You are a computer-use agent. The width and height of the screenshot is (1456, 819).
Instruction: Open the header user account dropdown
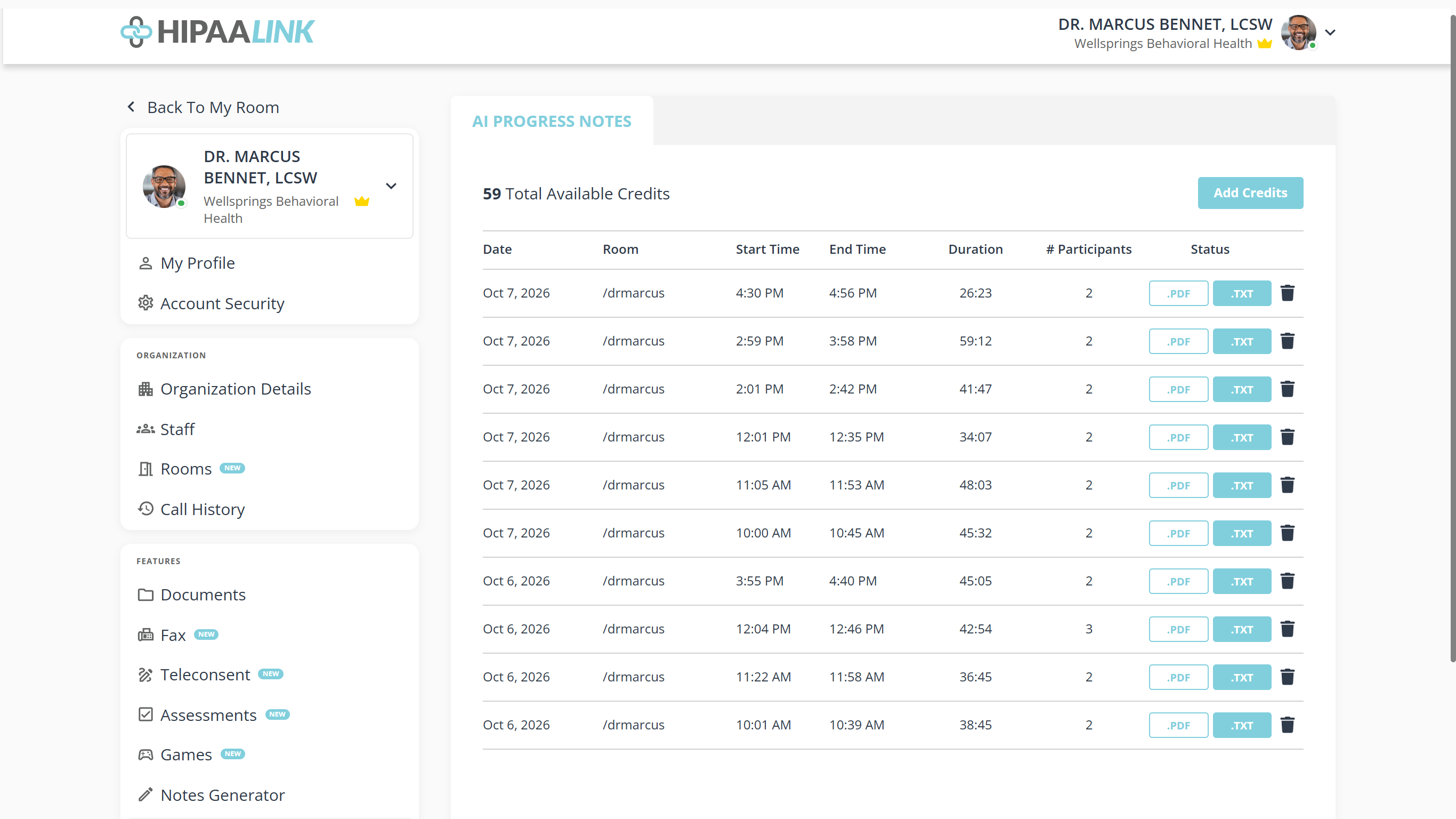[x=1330, y=33]
